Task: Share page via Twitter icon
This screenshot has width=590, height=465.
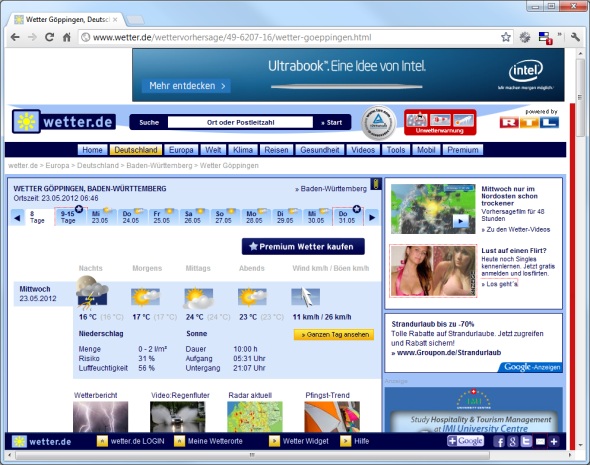Action: click(x=526, y=441)
